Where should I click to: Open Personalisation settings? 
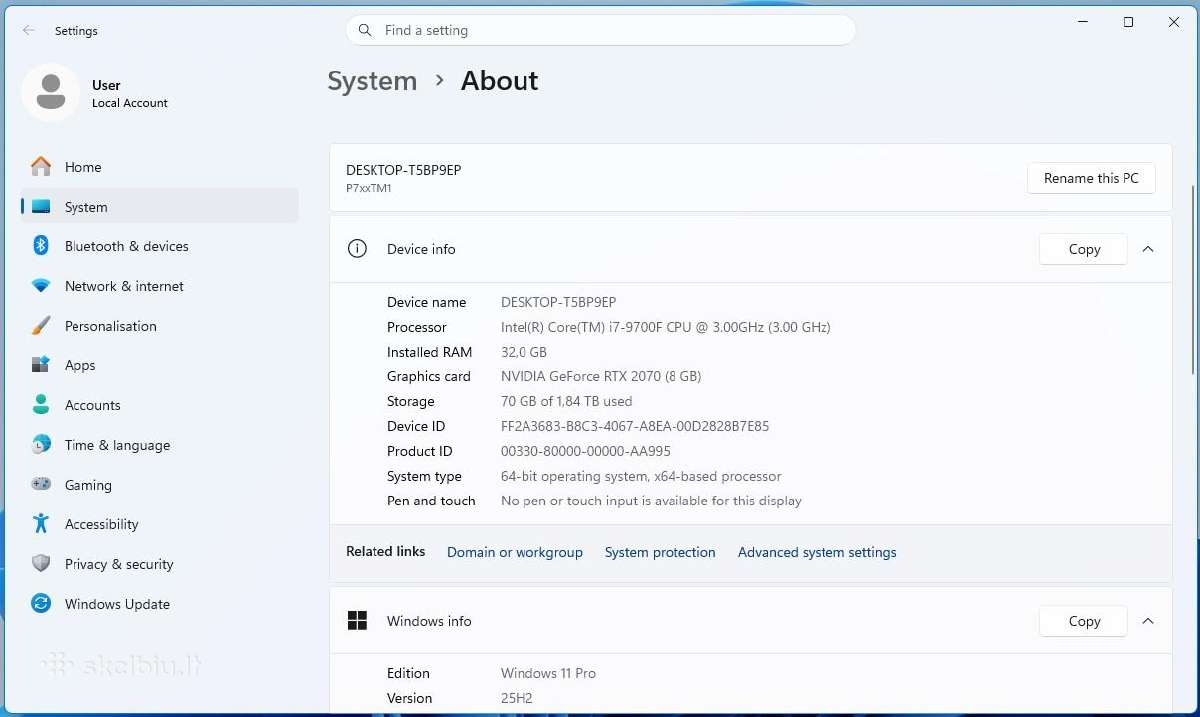160,326
